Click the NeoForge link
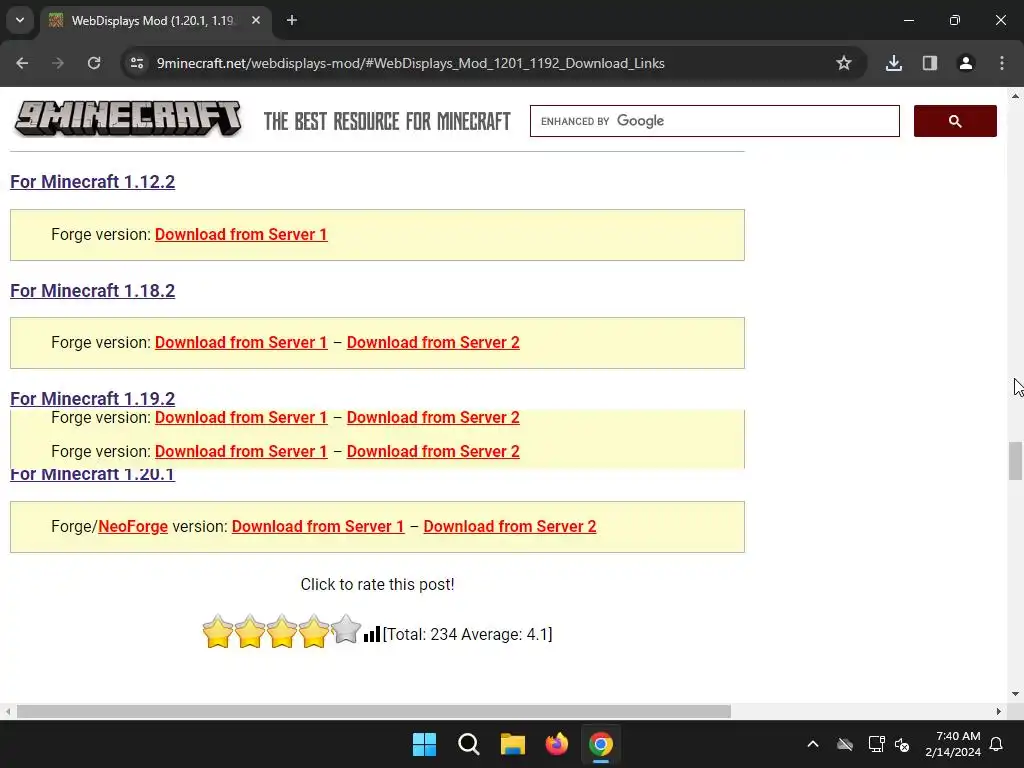1024x768 pixels. (x=133, y=526)
